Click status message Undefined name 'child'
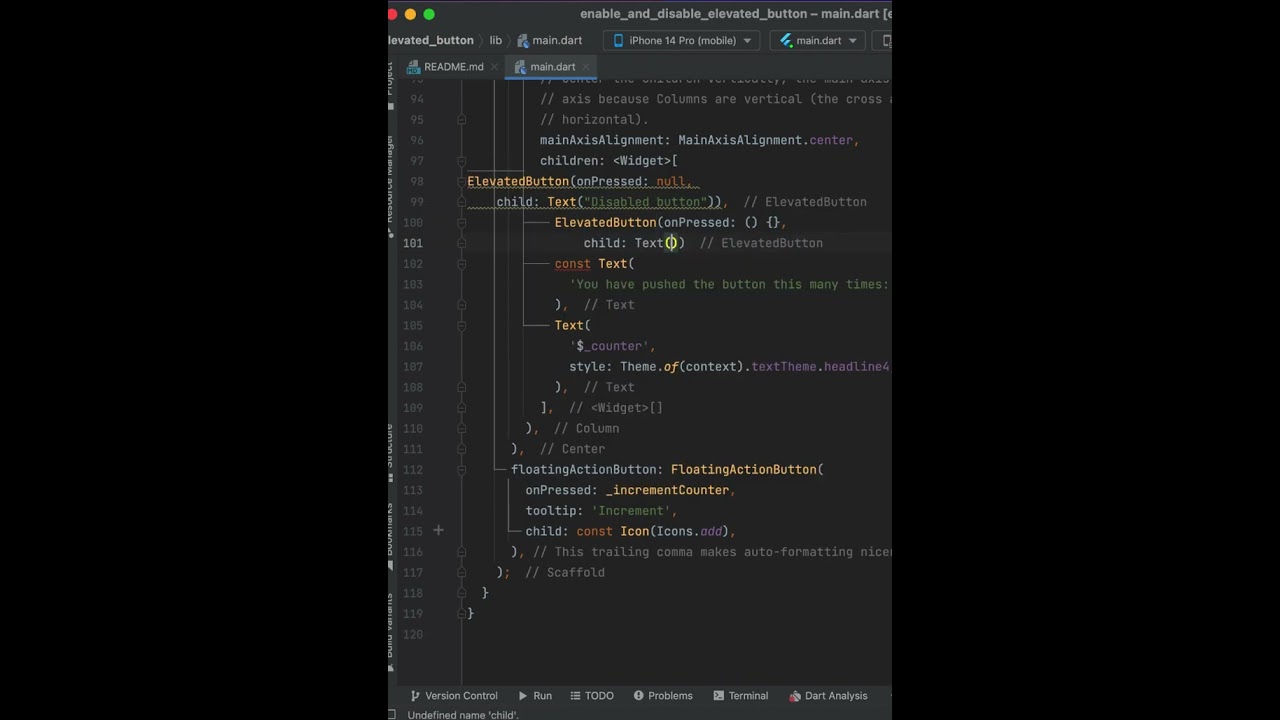 [x=463, y=715]
